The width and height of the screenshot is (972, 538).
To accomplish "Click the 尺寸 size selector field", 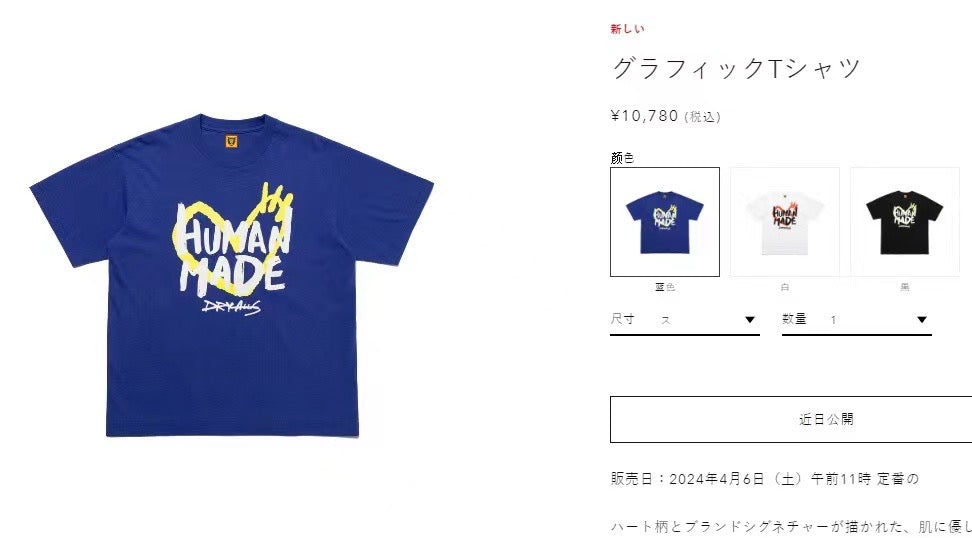I will coord(684,320).
